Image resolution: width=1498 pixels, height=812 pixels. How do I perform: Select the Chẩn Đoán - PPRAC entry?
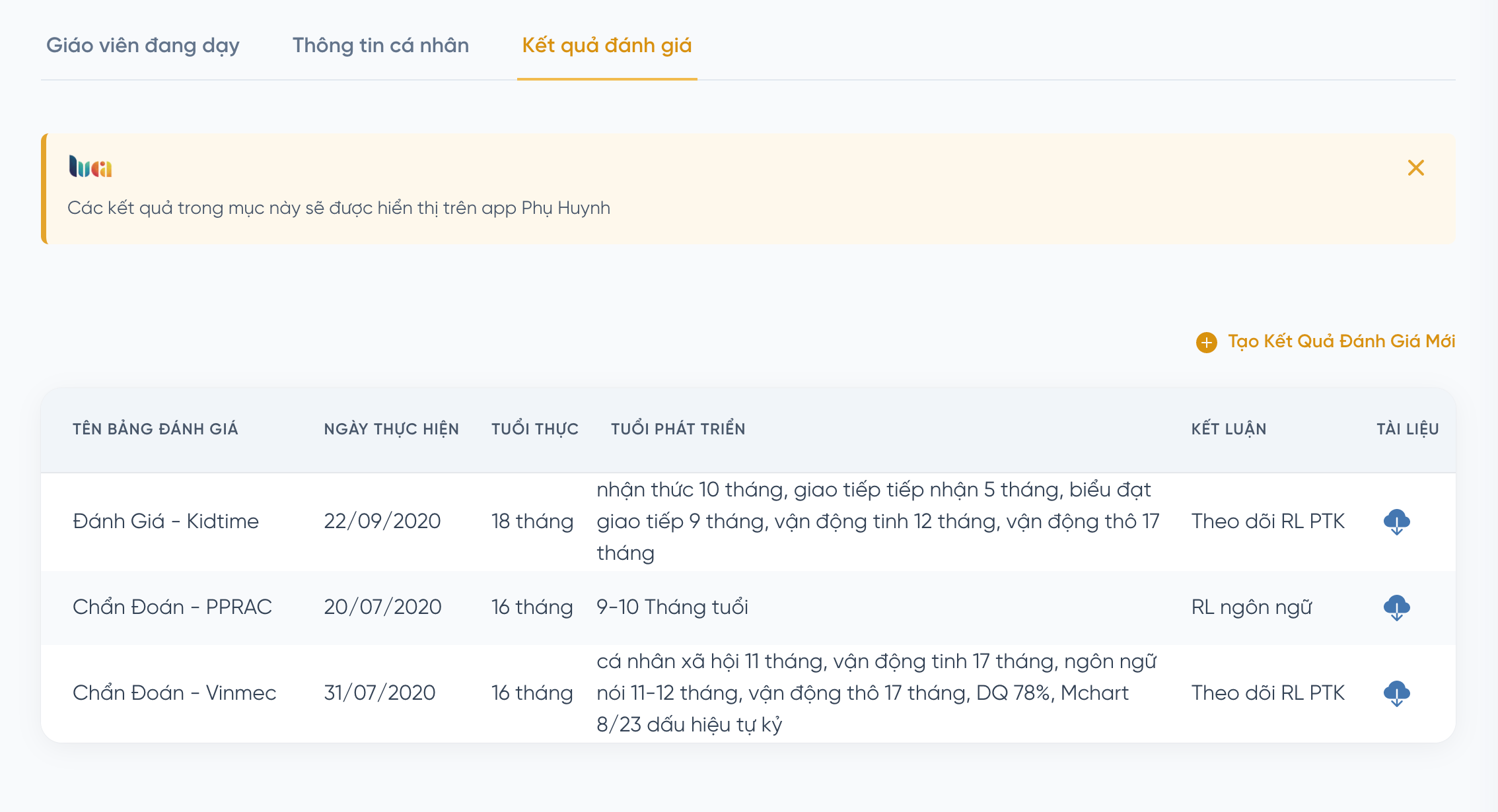pyautogui.click(x=172, y=607)
